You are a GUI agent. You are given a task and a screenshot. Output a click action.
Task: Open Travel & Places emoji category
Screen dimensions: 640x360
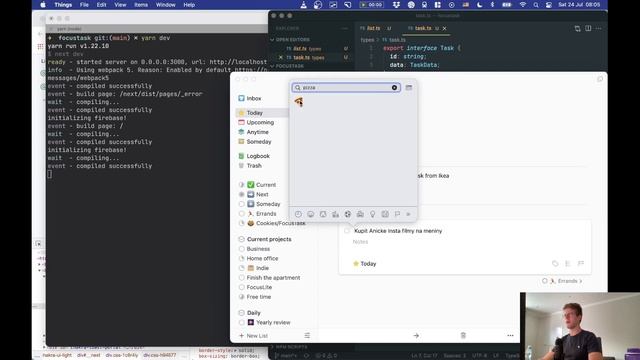click(x=360, y=214)
